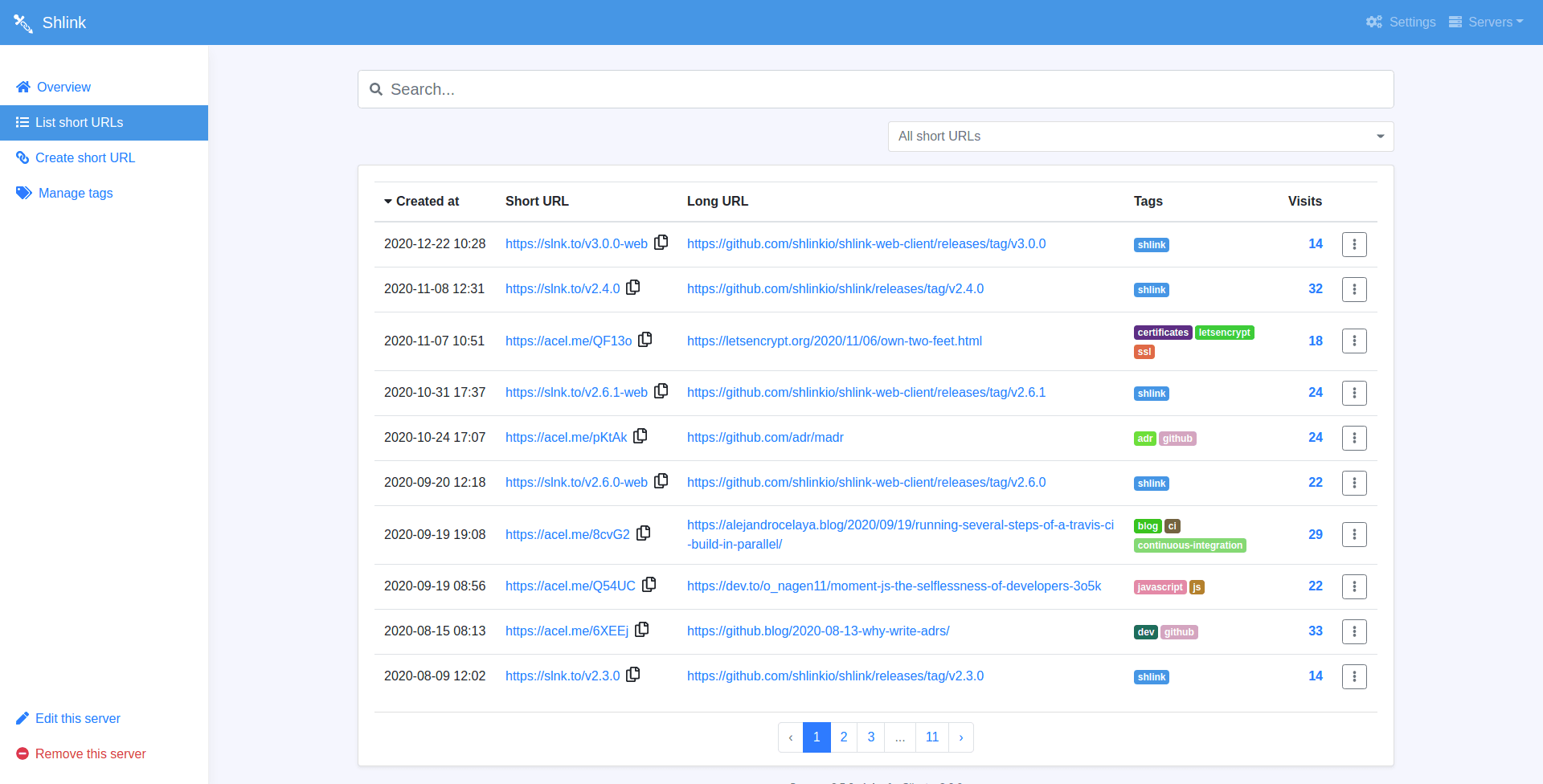Open visits count 33 for 6XEEj
Viewport: 1543px width, 784px height.
click(x=1316, y=631)
